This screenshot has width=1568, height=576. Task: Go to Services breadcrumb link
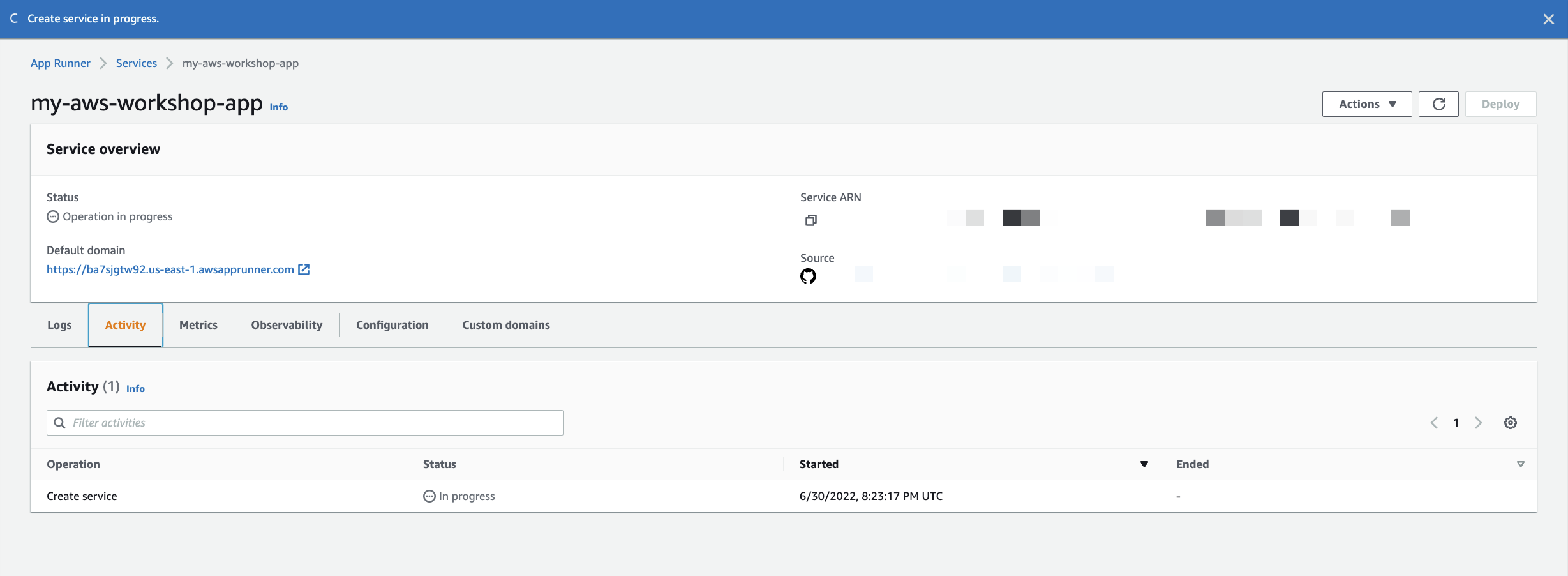137,63
